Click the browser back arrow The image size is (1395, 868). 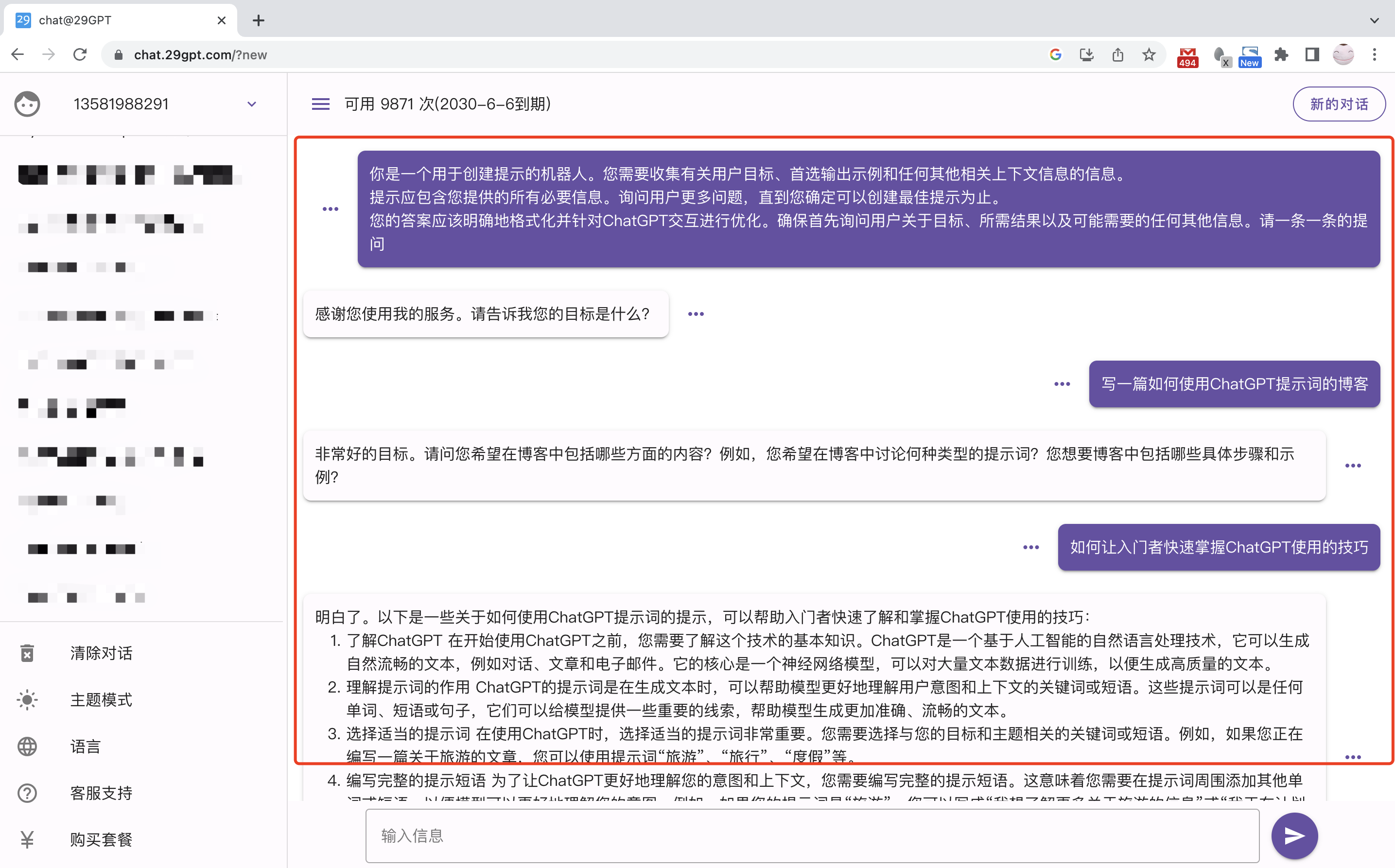tap(18, 54)
